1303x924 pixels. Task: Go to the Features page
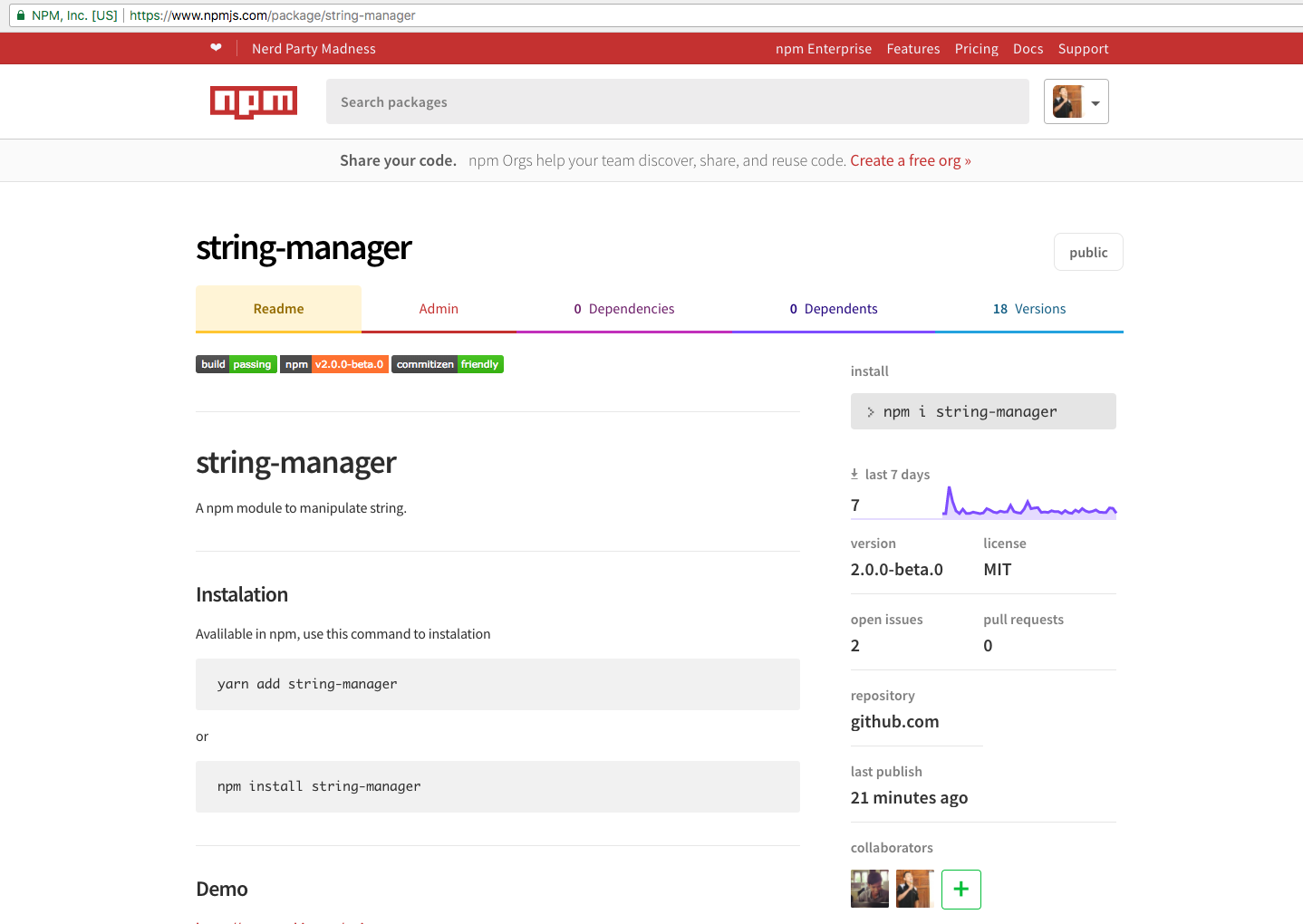coord(913,49)
